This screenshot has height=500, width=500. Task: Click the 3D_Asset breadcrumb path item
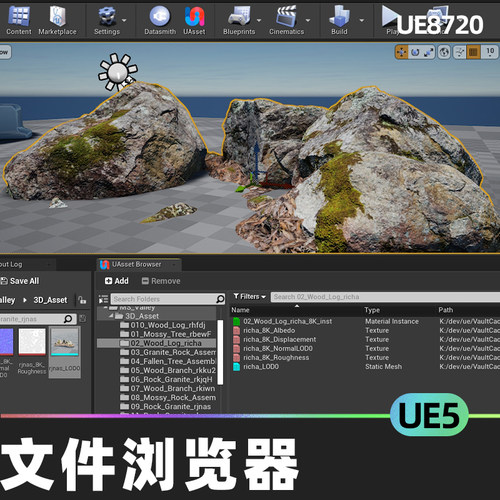[x=50, y=300]
